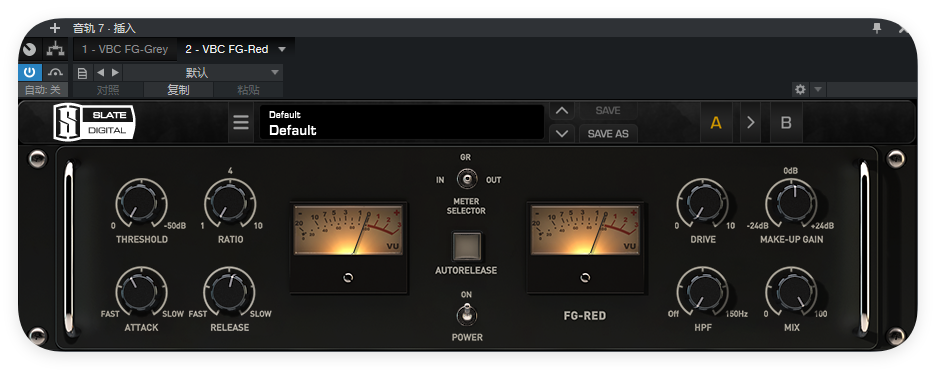The width and height of the screenshot is (936, 370).
Task: Click the 对照 compare button
Action: point(108,90)
